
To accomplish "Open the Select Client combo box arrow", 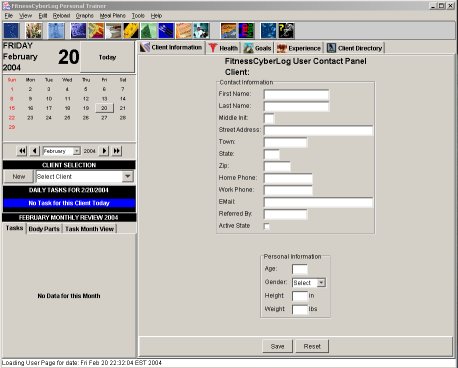I will [x=128, y=176].
